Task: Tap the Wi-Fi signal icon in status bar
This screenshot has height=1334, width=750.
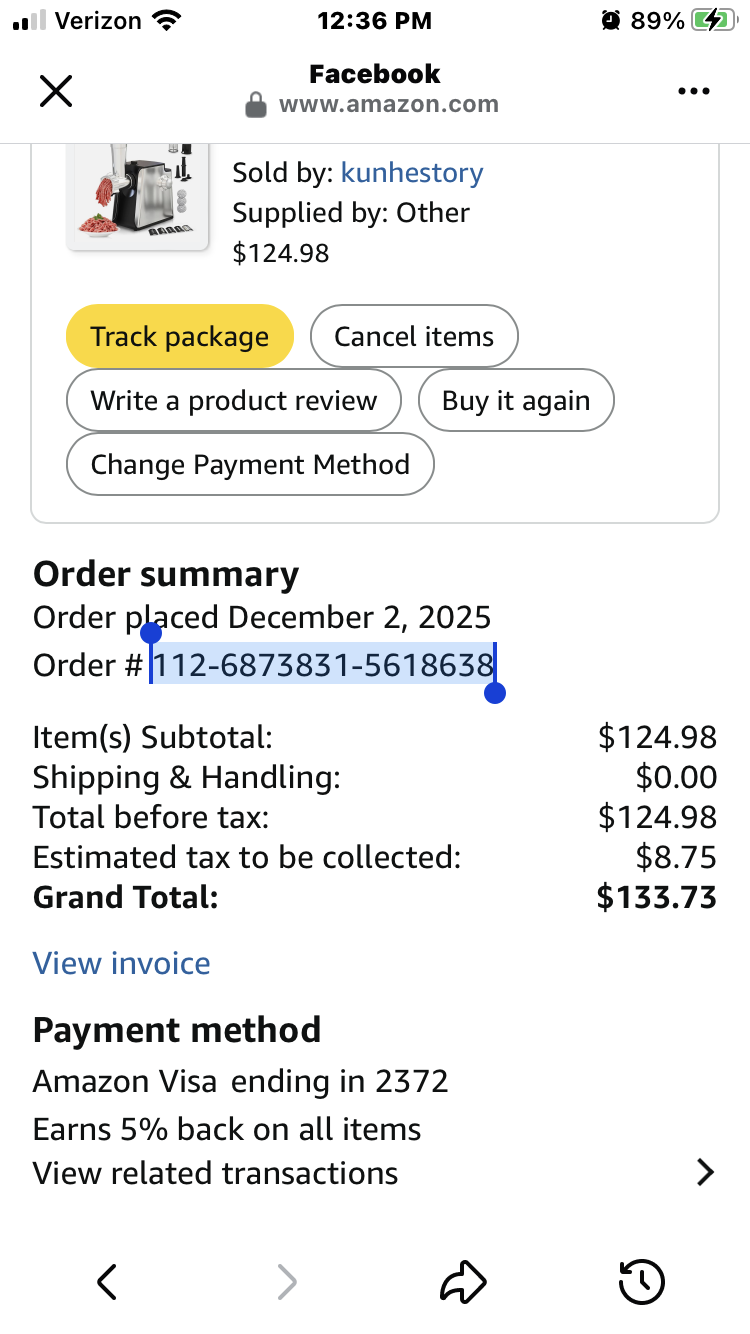Action: click(166, 20)
